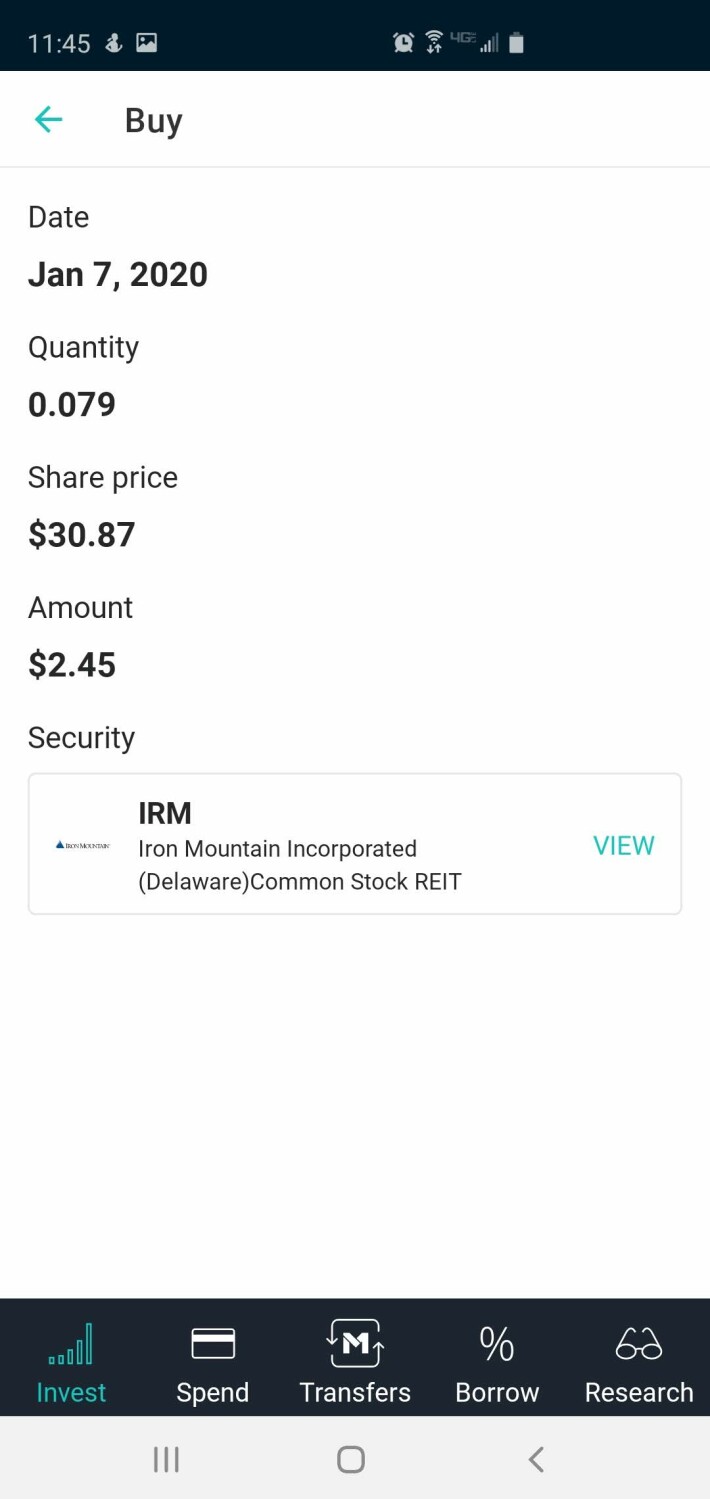Select the Iron Mountain Incorporated description text
The height and width of the screenshot is (1499, 710).
(x=300, y=865)
